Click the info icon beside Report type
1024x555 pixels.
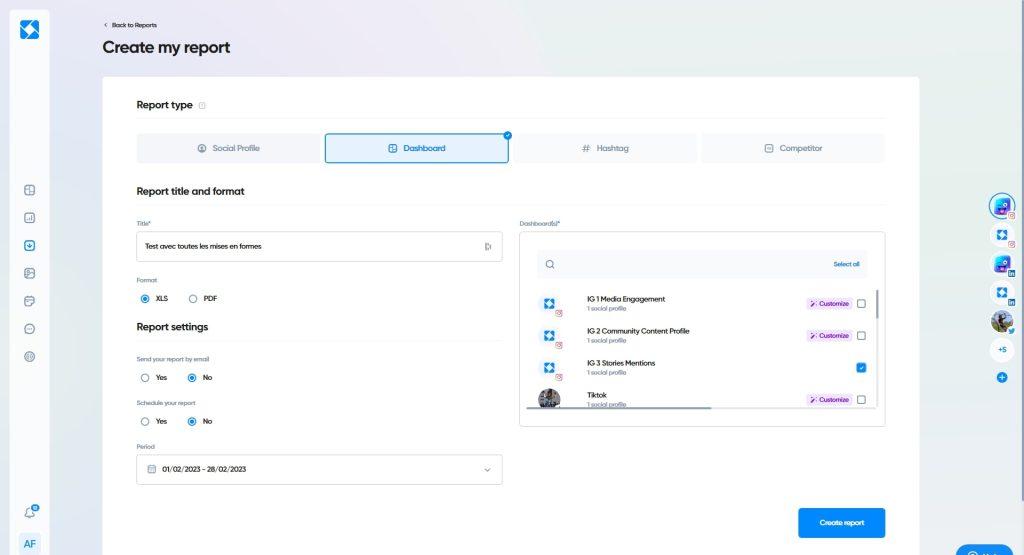click(202, 105)
